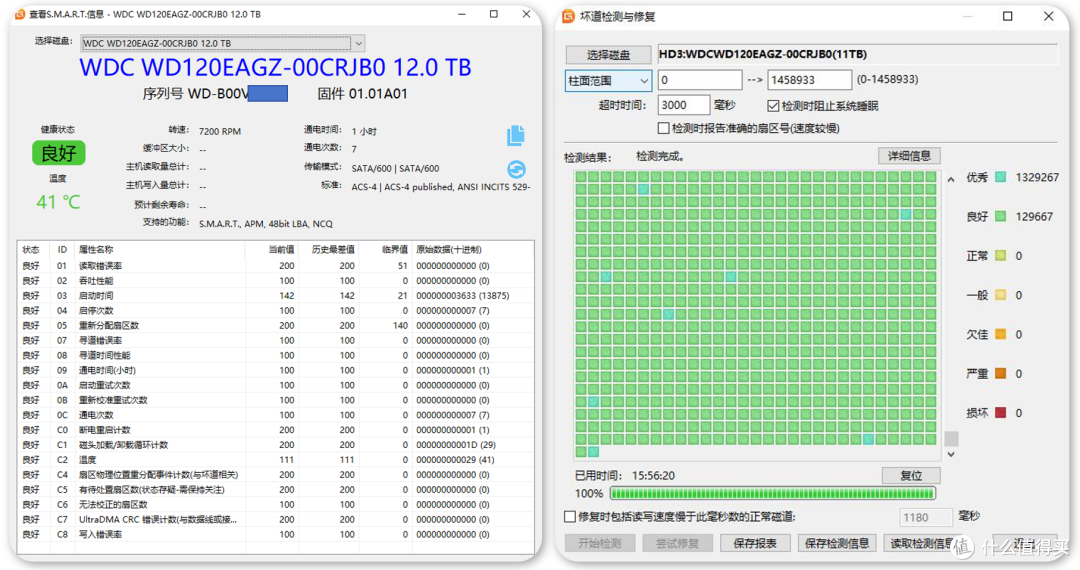1080x570 pixels.
Task: Click the block map scrollbar thumb
Action: point(951,439)
